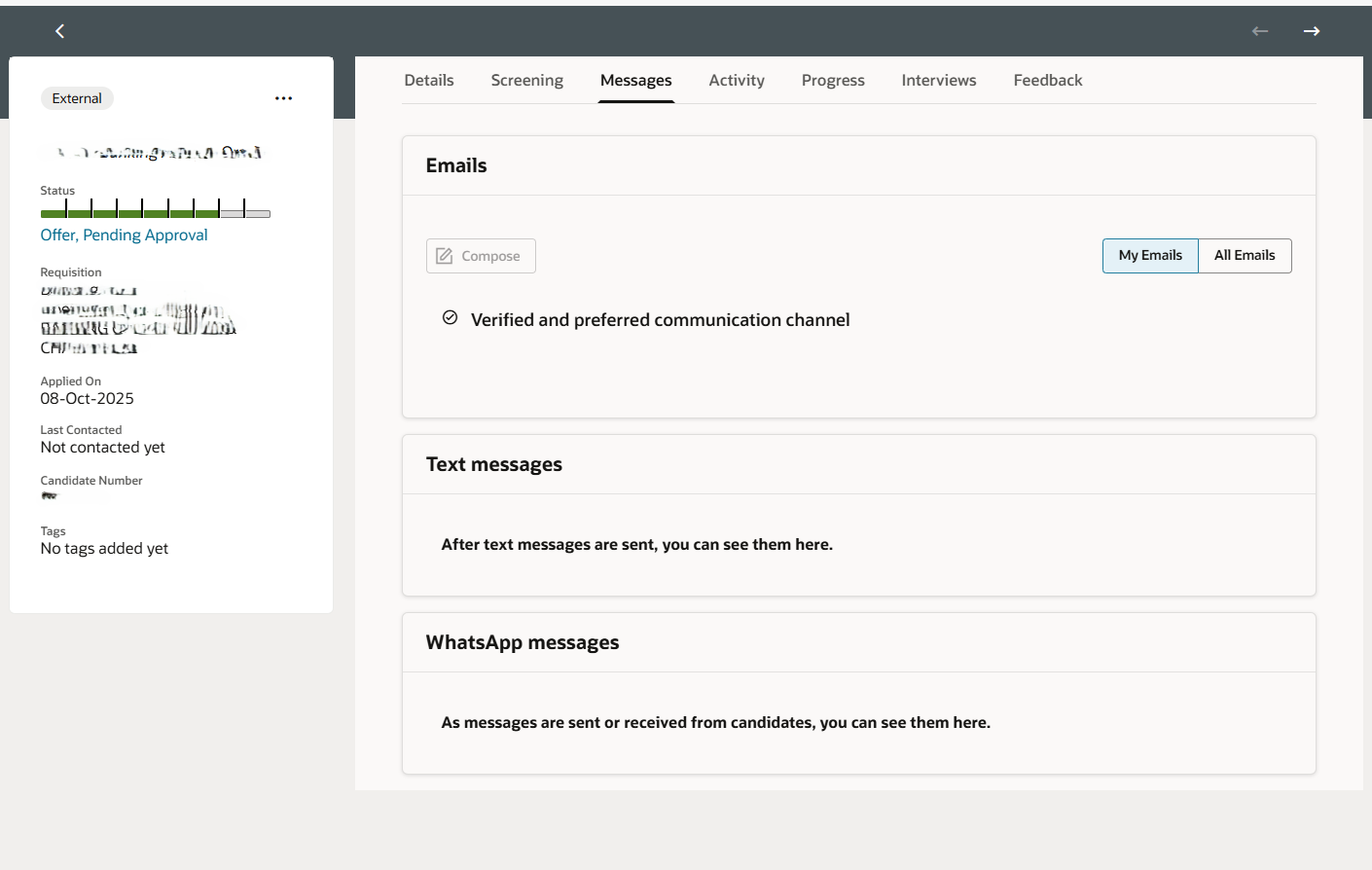Click the External badge
Image resolution: width=1372 pixels, height=870 pixels.
click(x=77, y=98)
